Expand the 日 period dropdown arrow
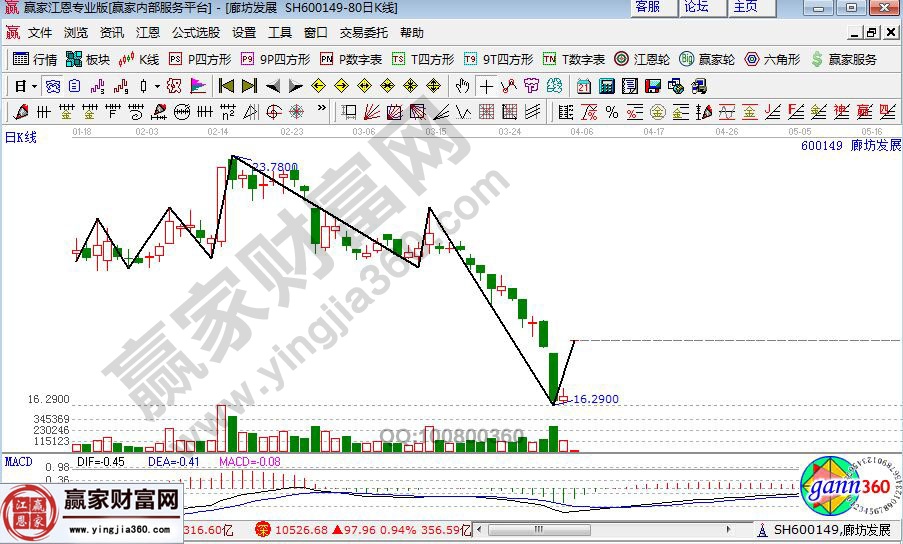903x544 pixels. tap(35, 85)
